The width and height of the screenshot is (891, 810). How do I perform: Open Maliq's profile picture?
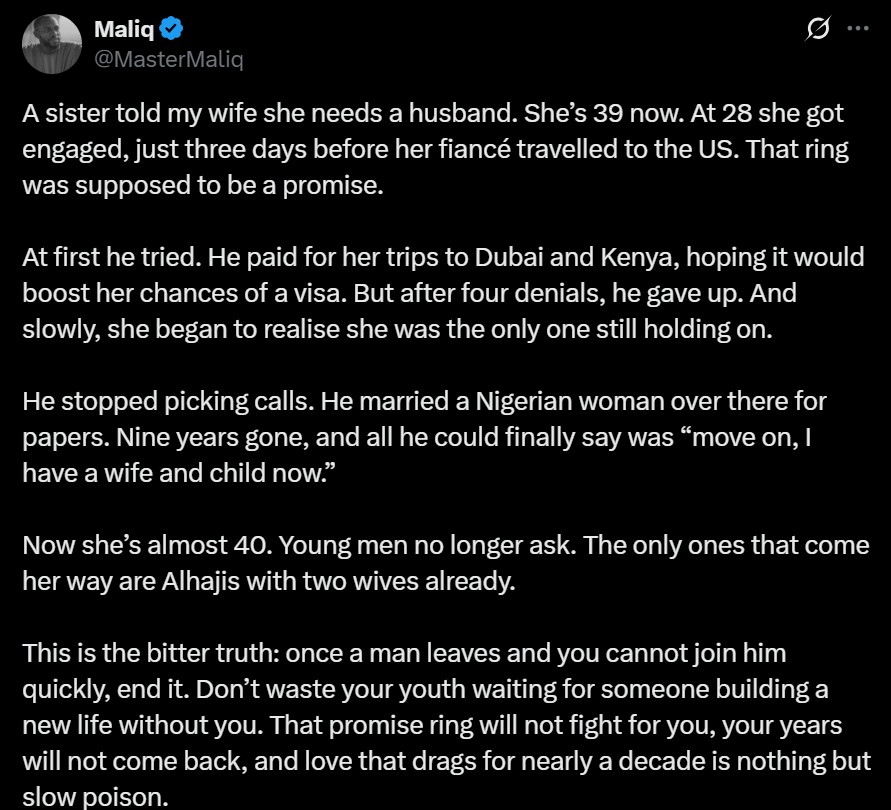(x=51, y=43)
